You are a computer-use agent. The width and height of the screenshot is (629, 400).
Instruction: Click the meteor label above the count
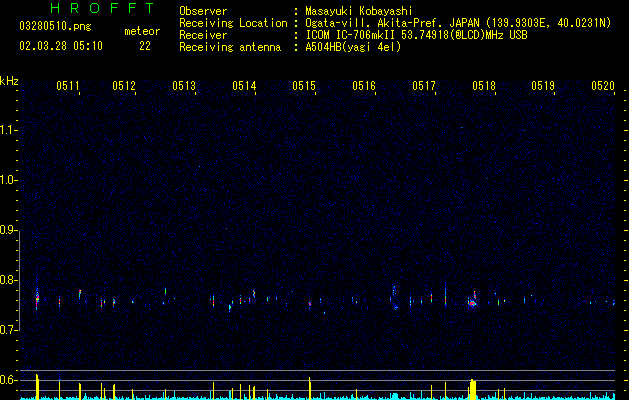click(142, 31)
